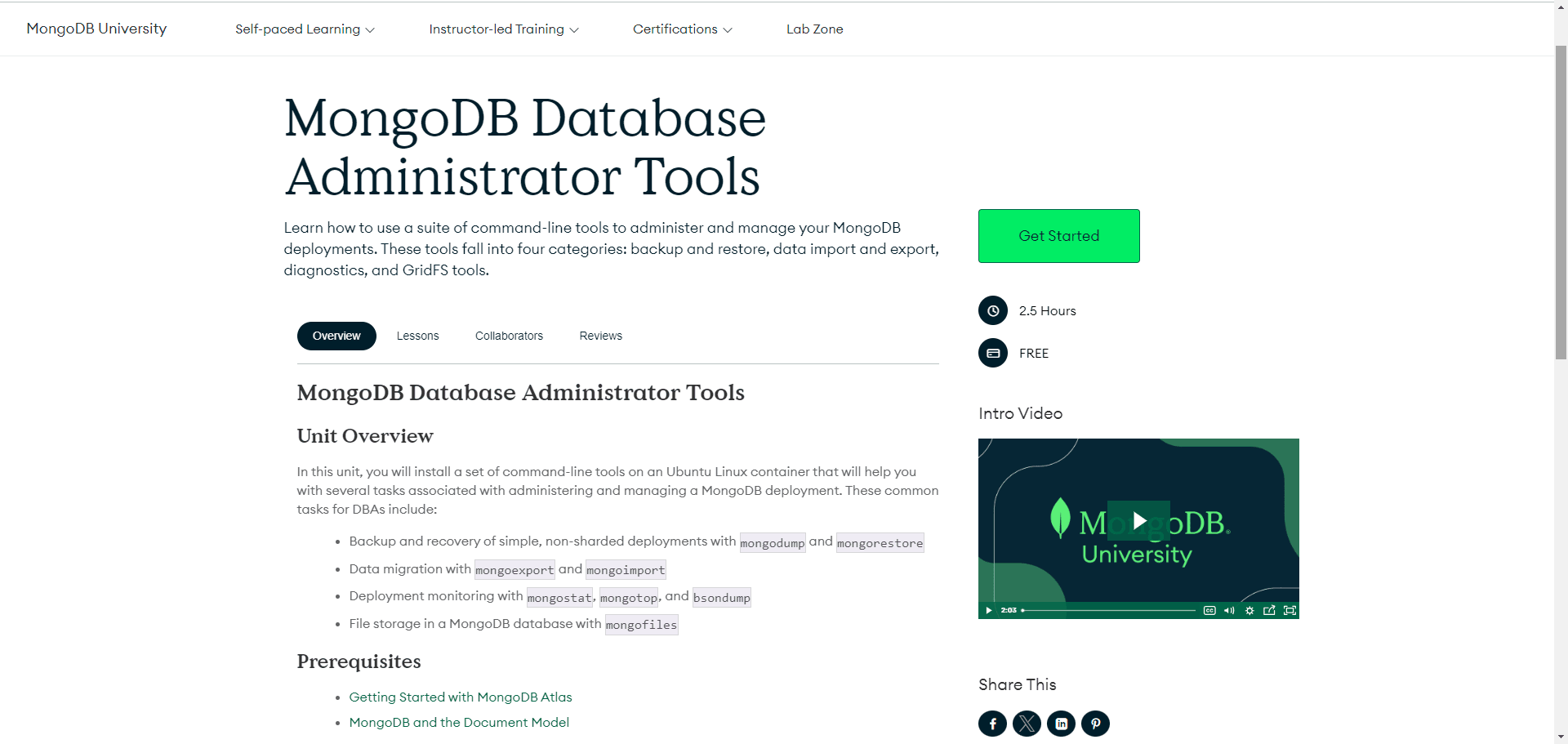Click the mongoimport code term

626,569
